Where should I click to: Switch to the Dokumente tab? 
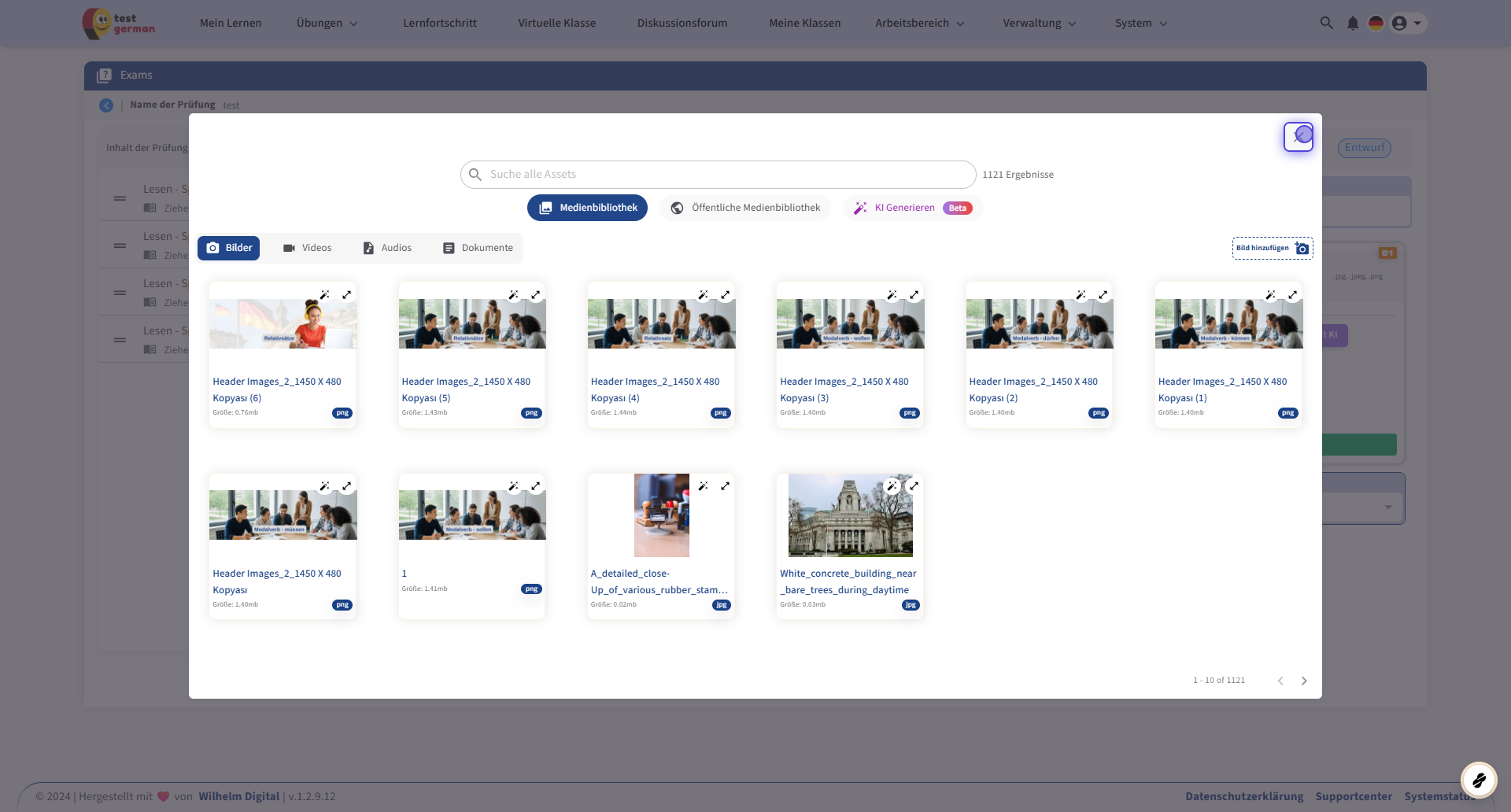[478, 248]
